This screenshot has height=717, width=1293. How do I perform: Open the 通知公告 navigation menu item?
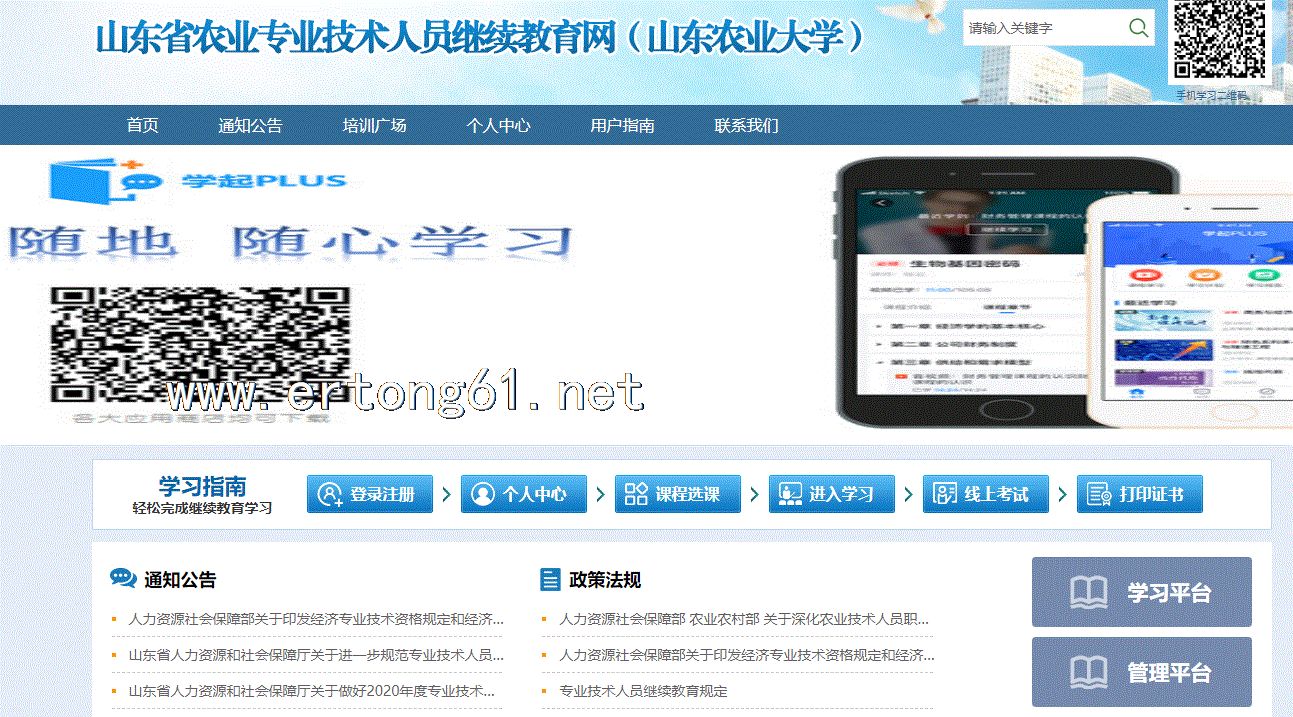250,126
